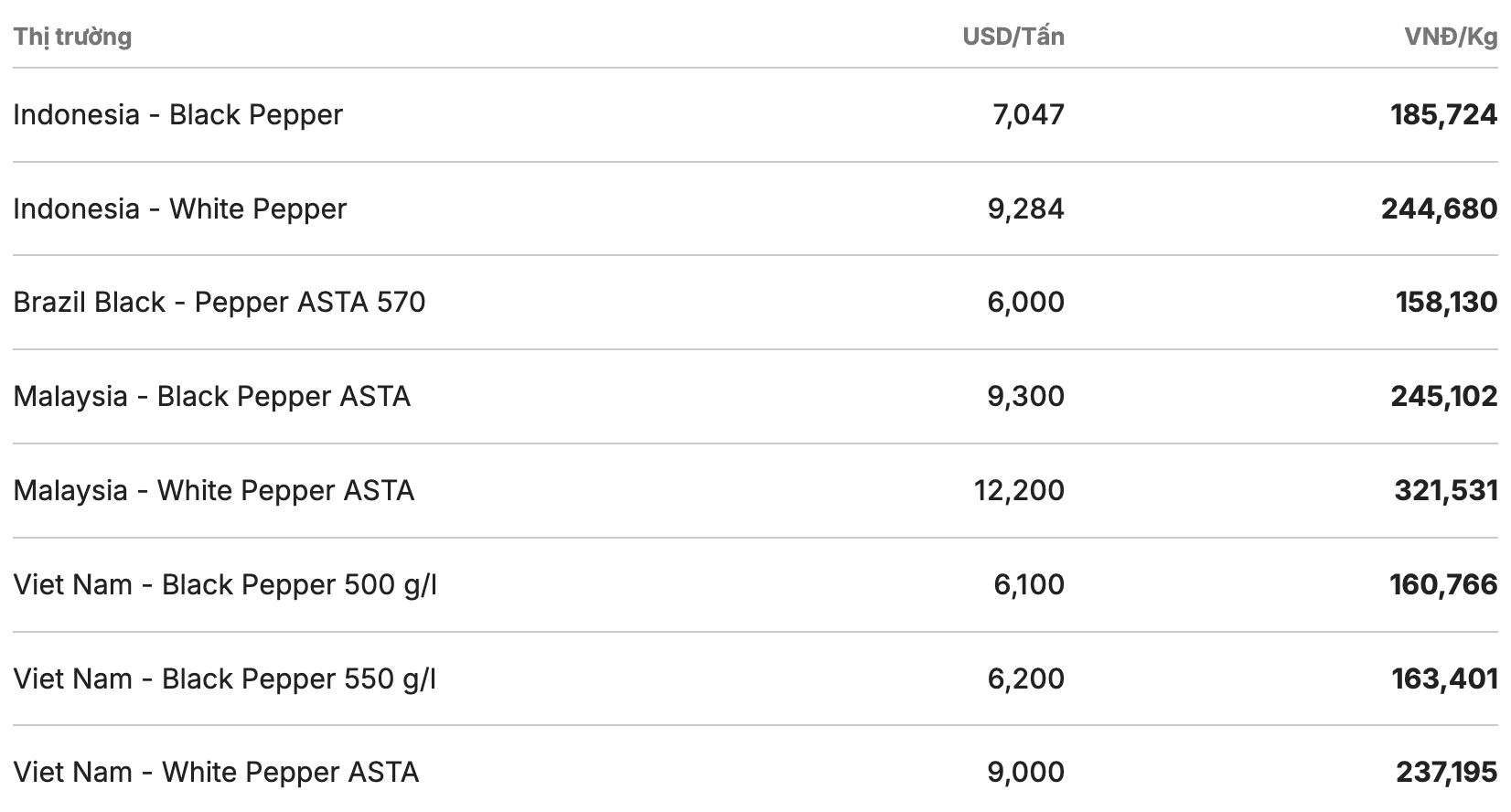The height and width of the screenshot is (812, 1511).
Task: Click the 158,130 VNĐ/Kg value
Action: pos(1446,303)
